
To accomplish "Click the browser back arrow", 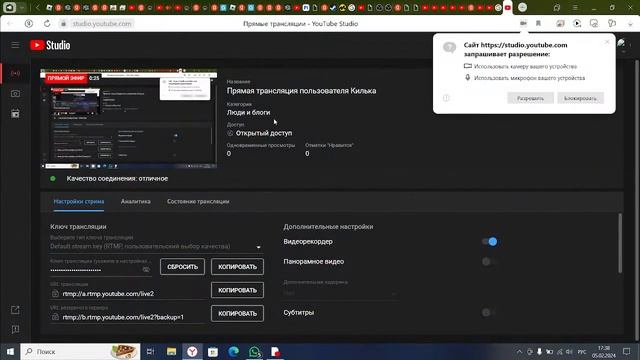I will [10, 24].
